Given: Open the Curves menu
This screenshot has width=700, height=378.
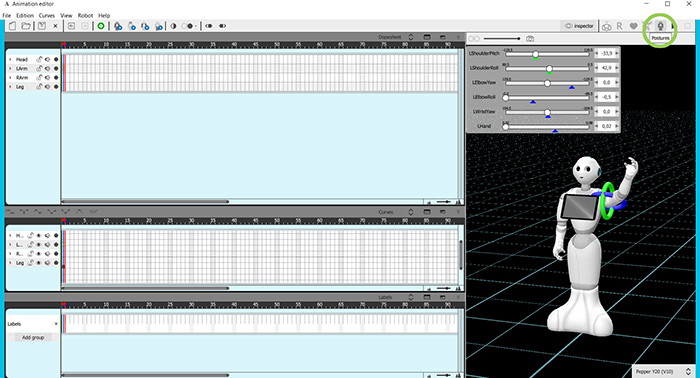Looking at the screenshot, I should (x=46, y=15).
